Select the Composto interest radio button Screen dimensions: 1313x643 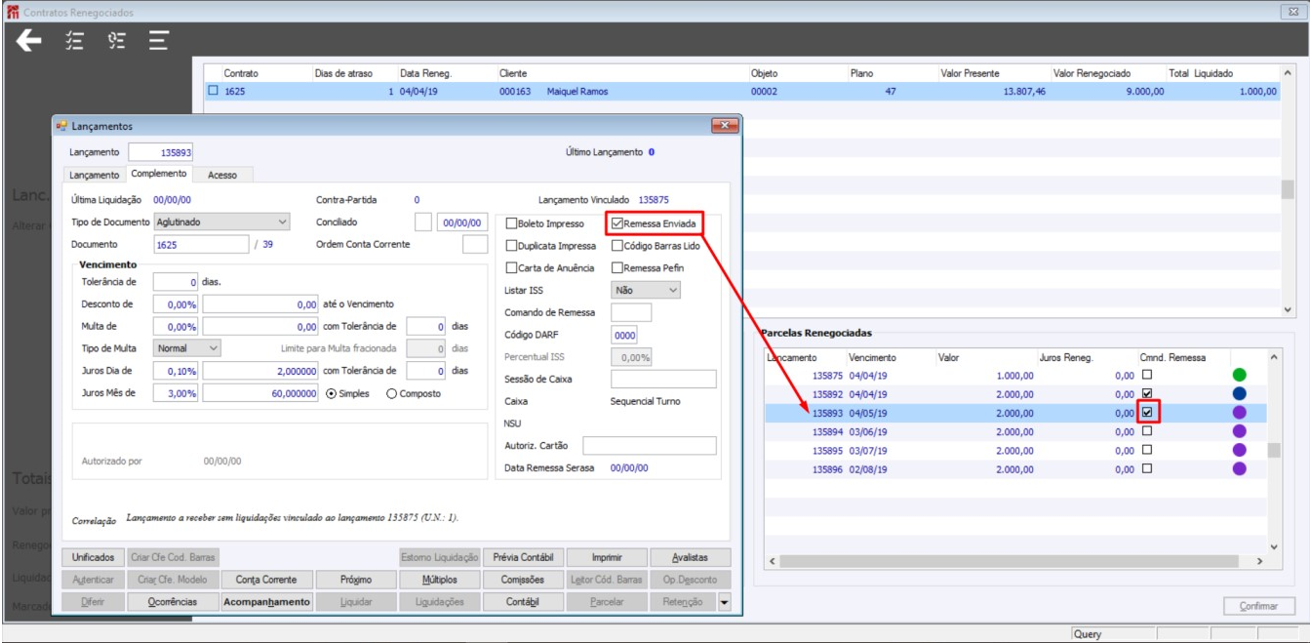coord(391,393)
